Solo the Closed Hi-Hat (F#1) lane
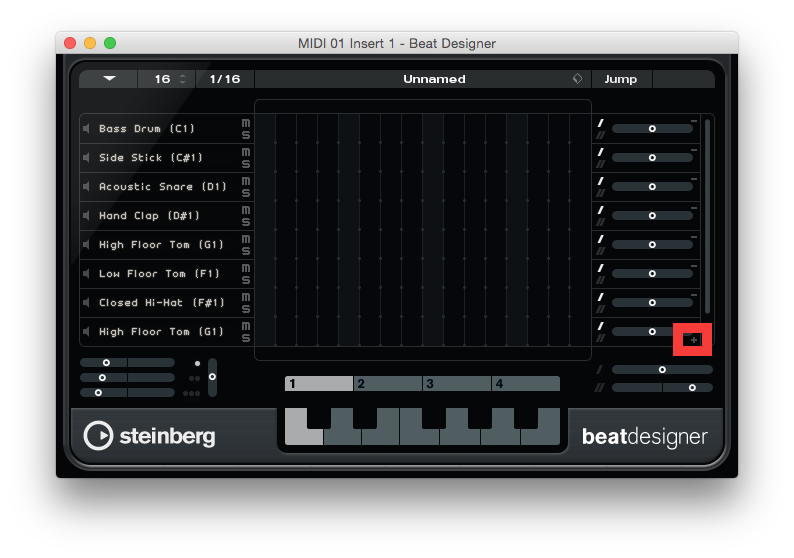Image resolution: width=794 pixels, height=558 pixels. pyautogui.click(x=246, y=309)
